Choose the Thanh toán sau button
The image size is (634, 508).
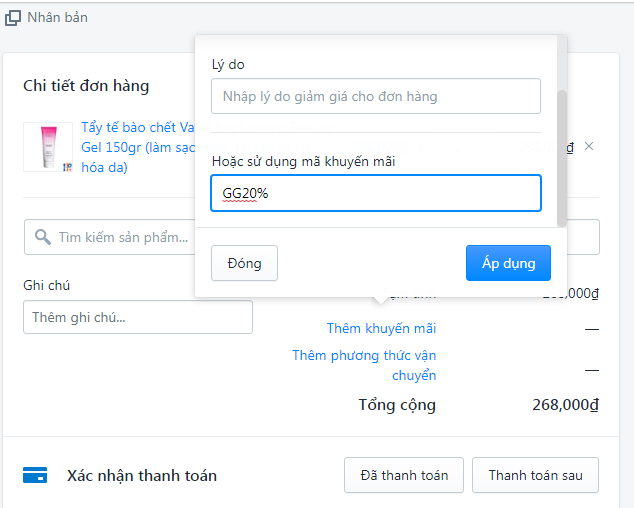pyautogui.click(x=535, y=475)
